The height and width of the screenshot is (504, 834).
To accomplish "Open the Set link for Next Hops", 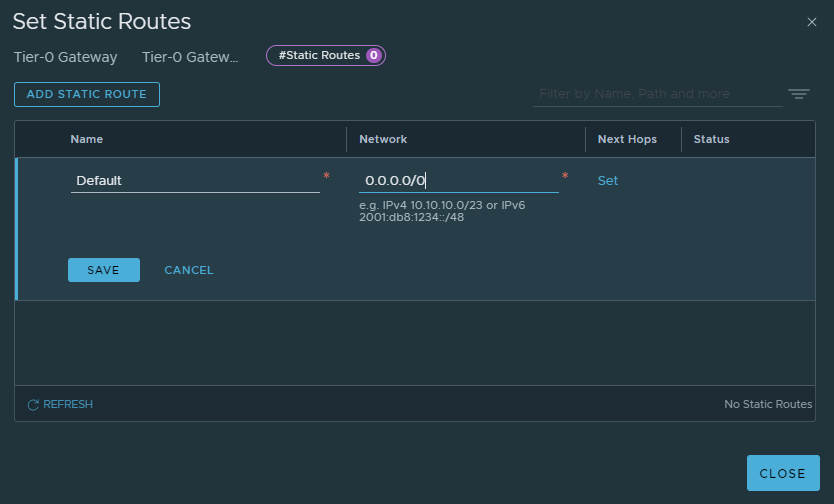I will coord(608,181).
